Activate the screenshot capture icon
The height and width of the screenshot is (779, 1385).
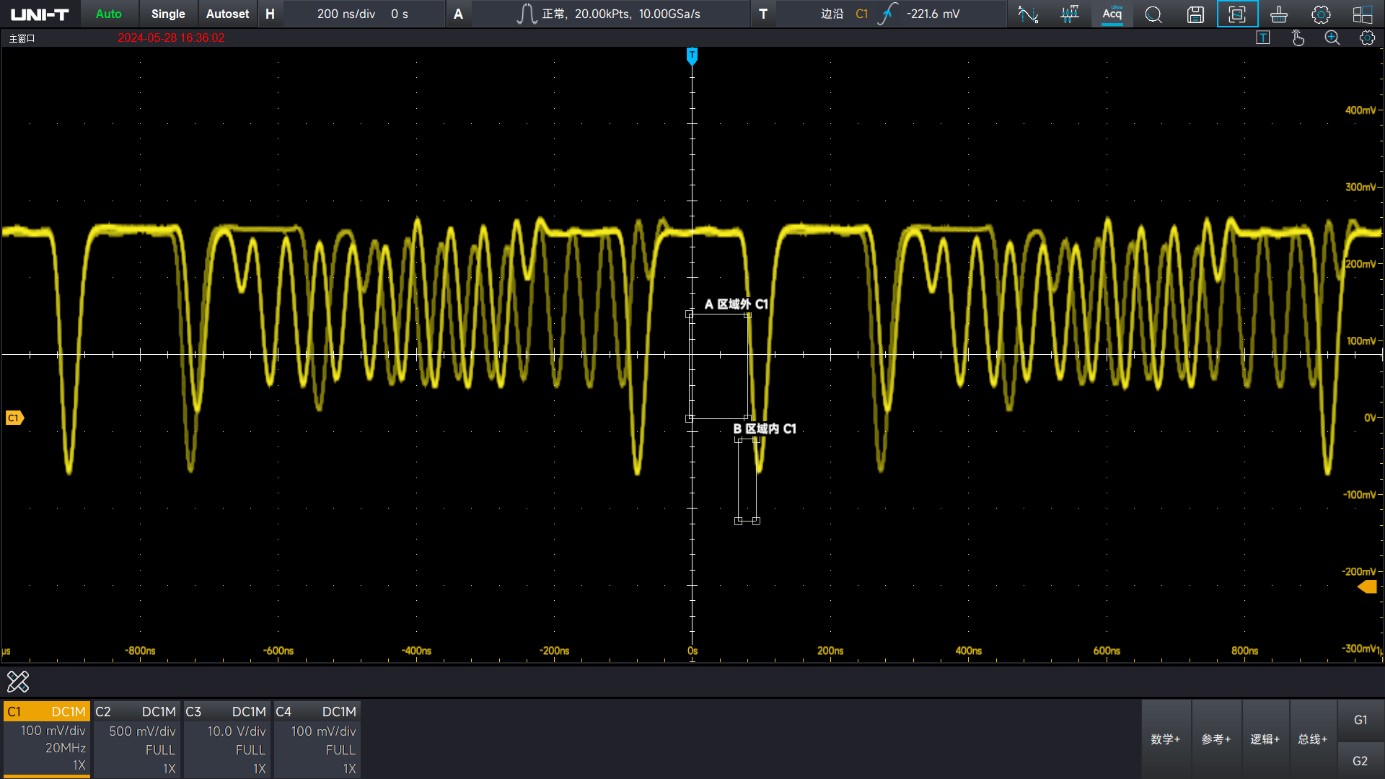pos(1236,14)
